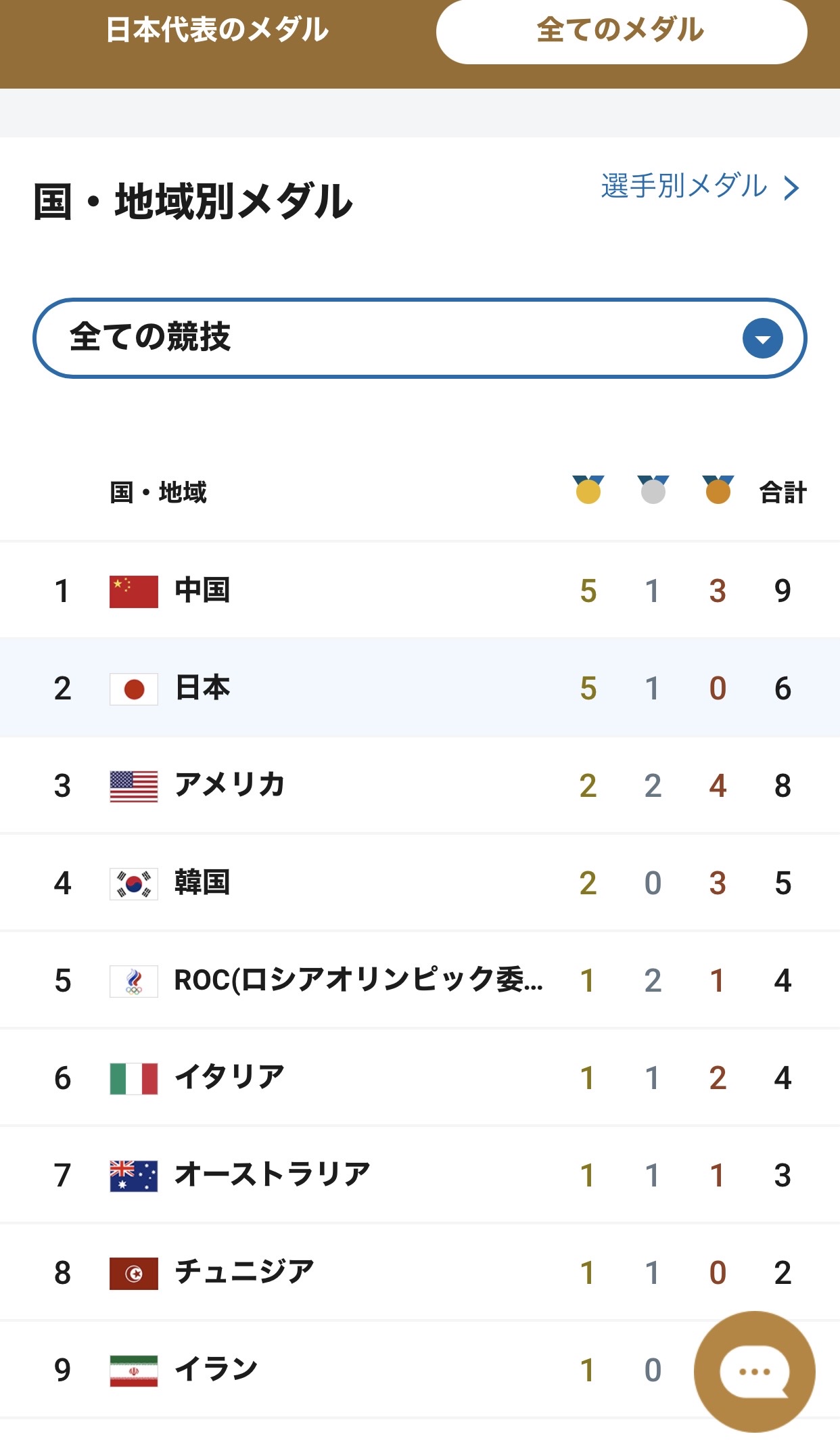Click the chevron next to 選手別メダル
The image size is (840, 1451).
(791, 187)
